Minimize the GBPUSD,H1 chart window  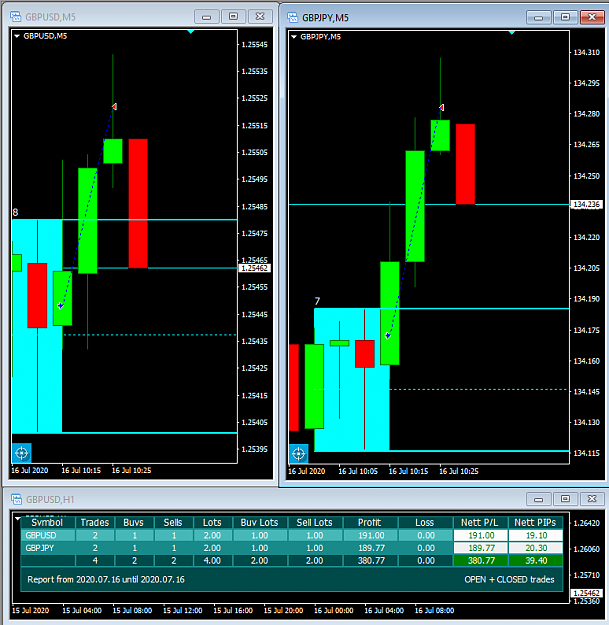[x=538, y=499]
